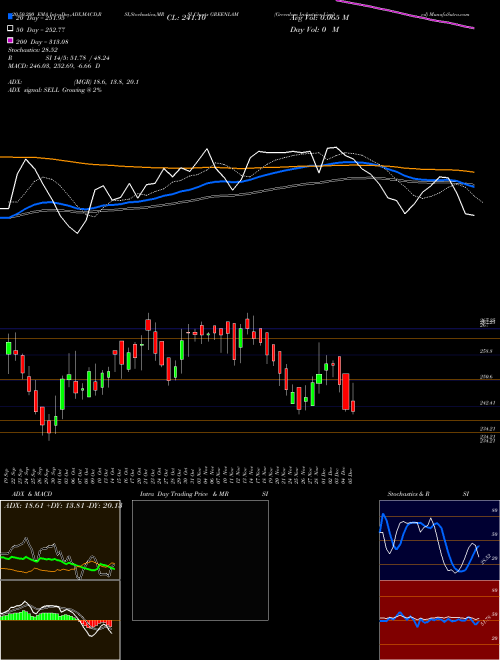The height and width of the screenshot is (660, 500).
Task: Click the ADX & MACD panel title
Action: pyautogui.click(x=32, y=494)
